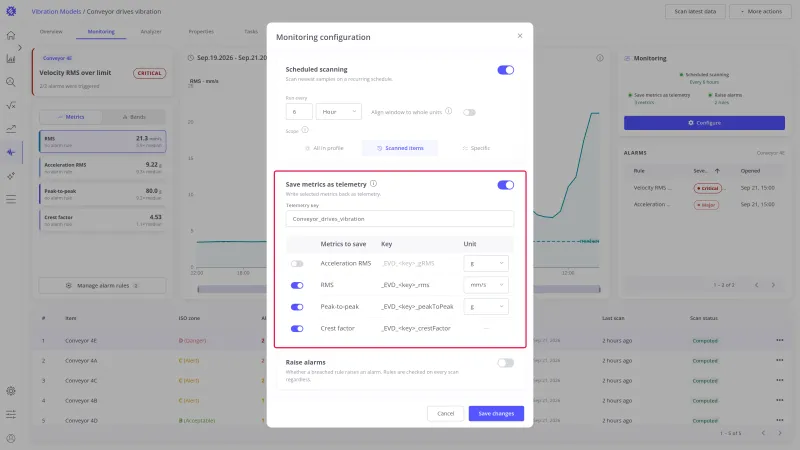Switch to the Tasks tab
This screenshot has width=800, height=450.
pyautogui.click(x=251, y=32)
